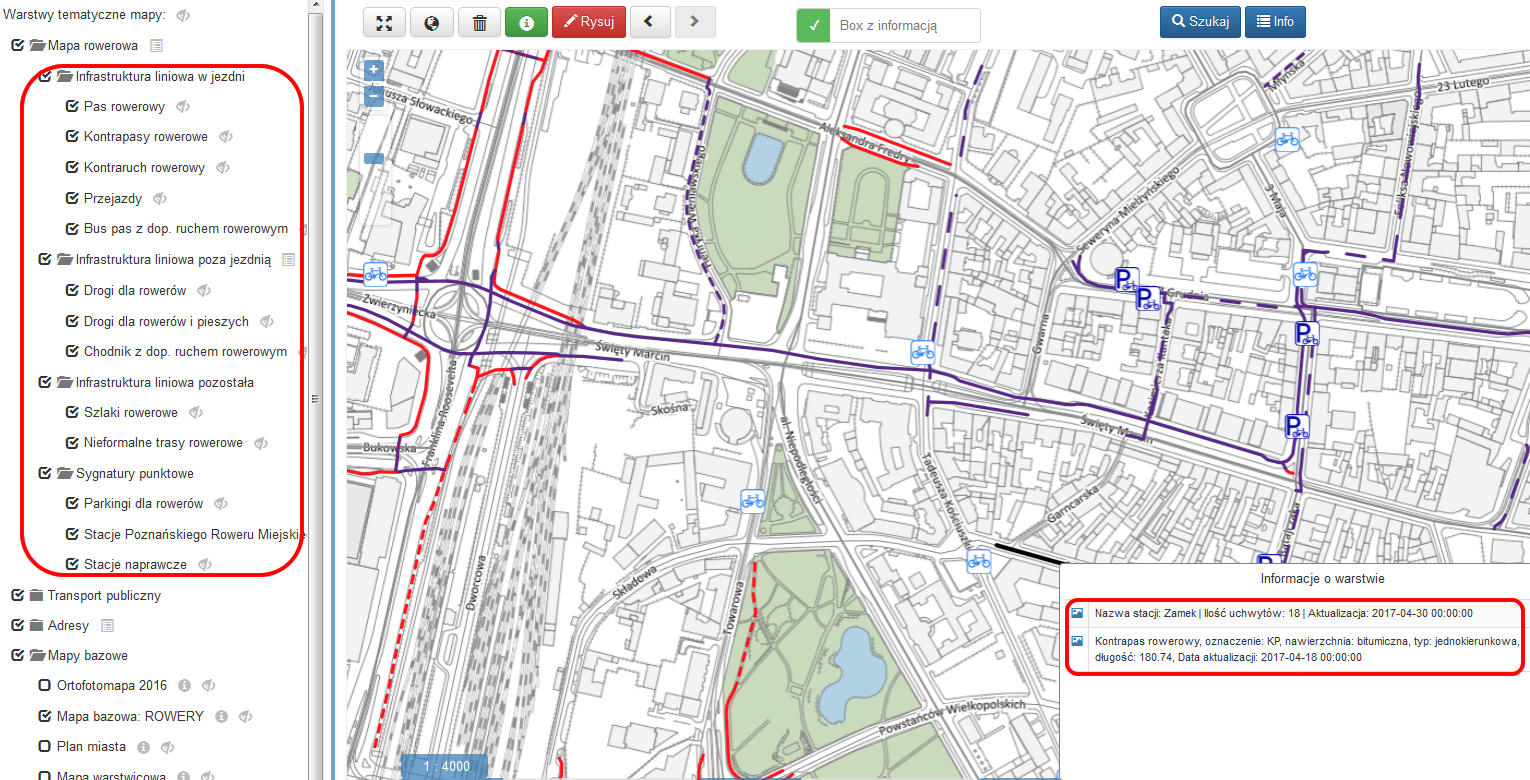Zoom in with the map plus button
The width and height of the screenshot is (1530, 780).
pyautogui.click(x=374, y=70)
